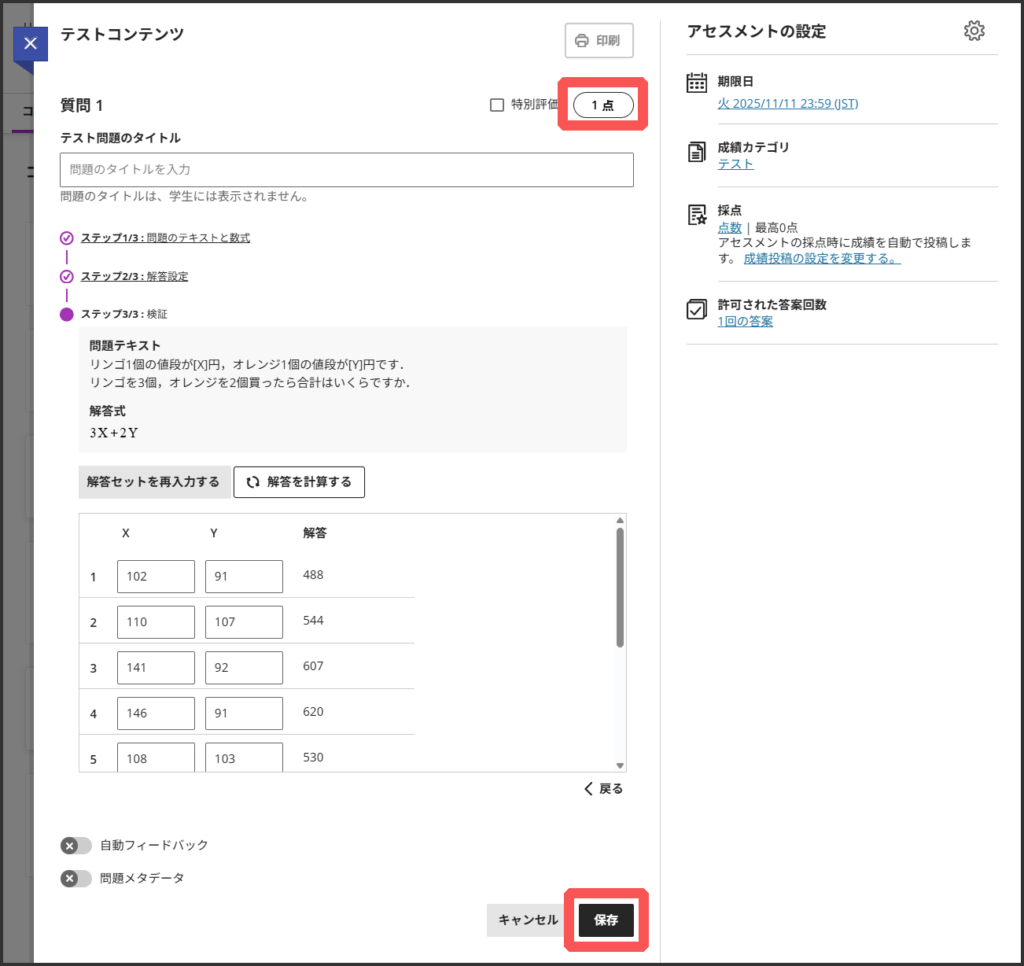
Task: Edit the 1 点 points value pill
Action: tap(603, 105)
